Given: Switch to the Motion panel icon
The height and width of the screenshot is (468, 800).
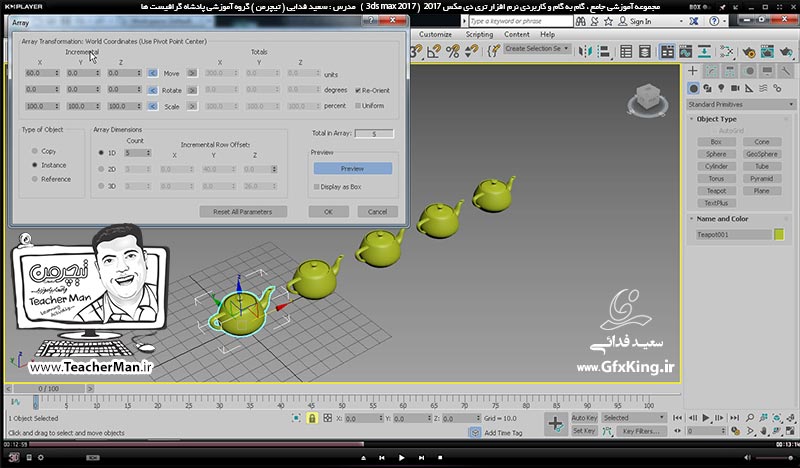Looking at the screenshot, I should pos(749,71).
